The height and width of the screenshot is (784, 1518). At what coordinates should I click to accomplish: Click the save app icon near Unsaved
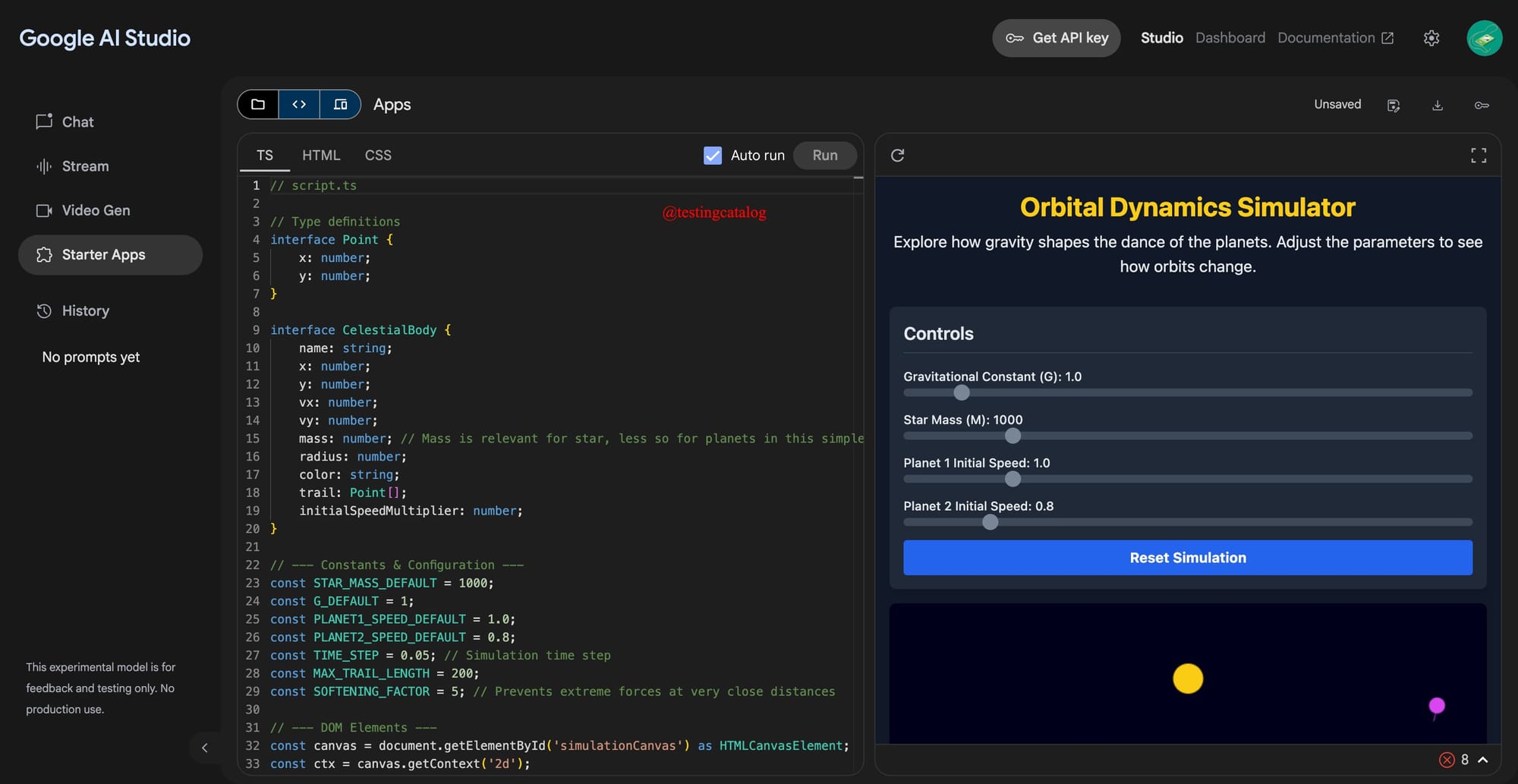tap(1394, 105)
